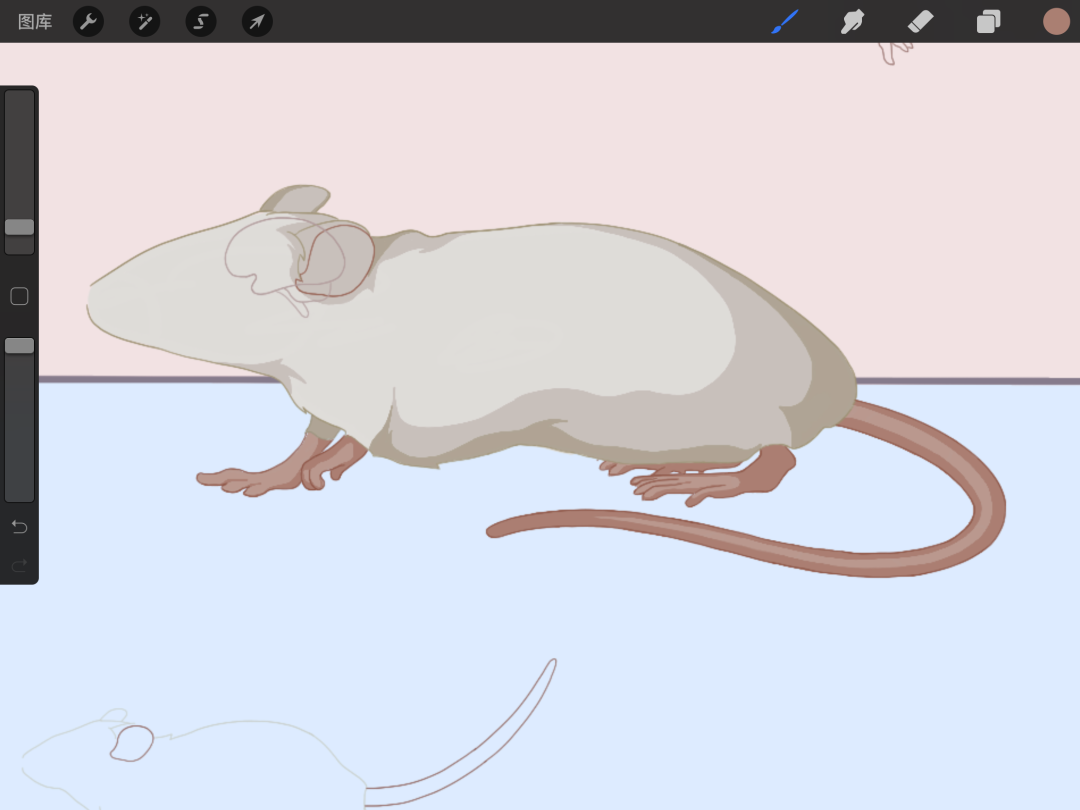This screenshot has width=1080, height=810.
Task: Open the Actions wrench menu
Action: coord(89,21)
